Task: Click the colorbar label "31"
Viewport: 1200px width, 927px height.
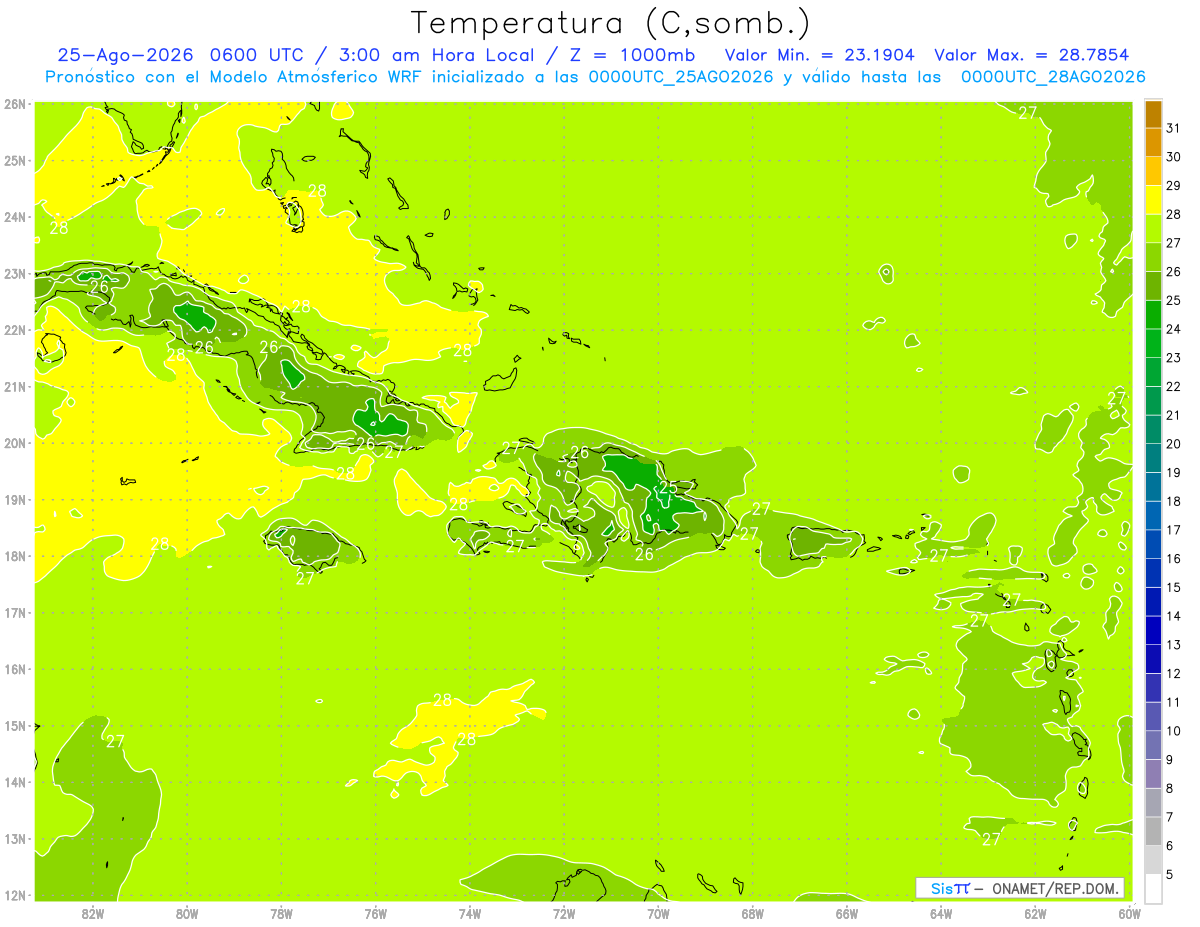Action: 1174,128
